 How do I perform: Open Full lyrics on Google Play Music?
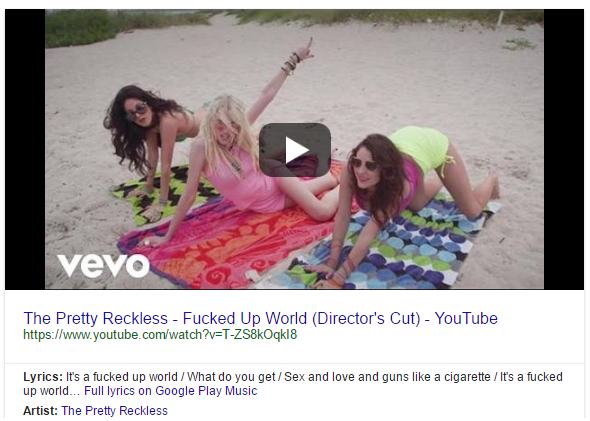pos(170,391)
